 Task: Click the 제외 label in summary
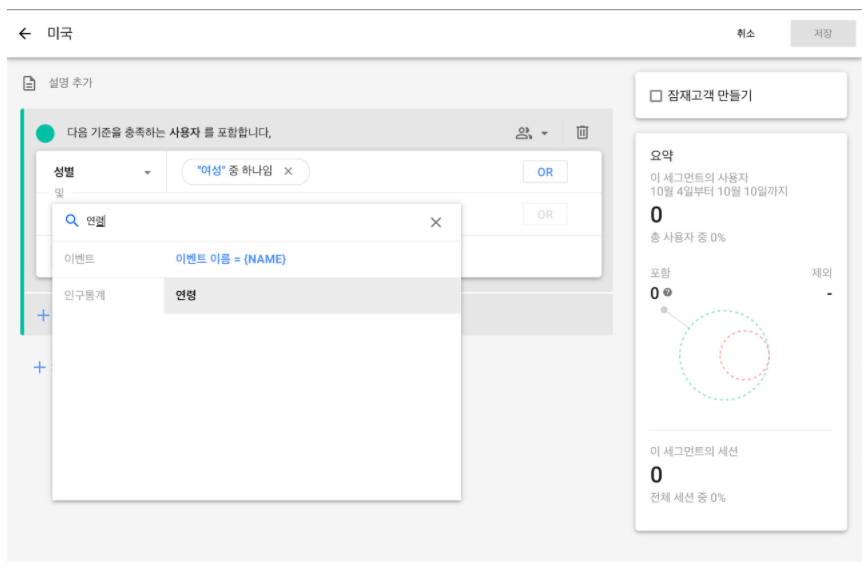point(822,272)
